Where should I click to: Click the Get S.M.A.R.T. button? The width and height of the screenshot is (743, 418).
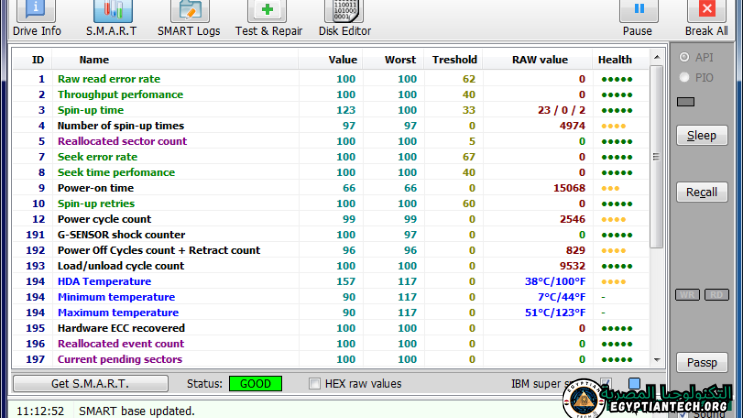pyautogui.click(x=90, y=384)
